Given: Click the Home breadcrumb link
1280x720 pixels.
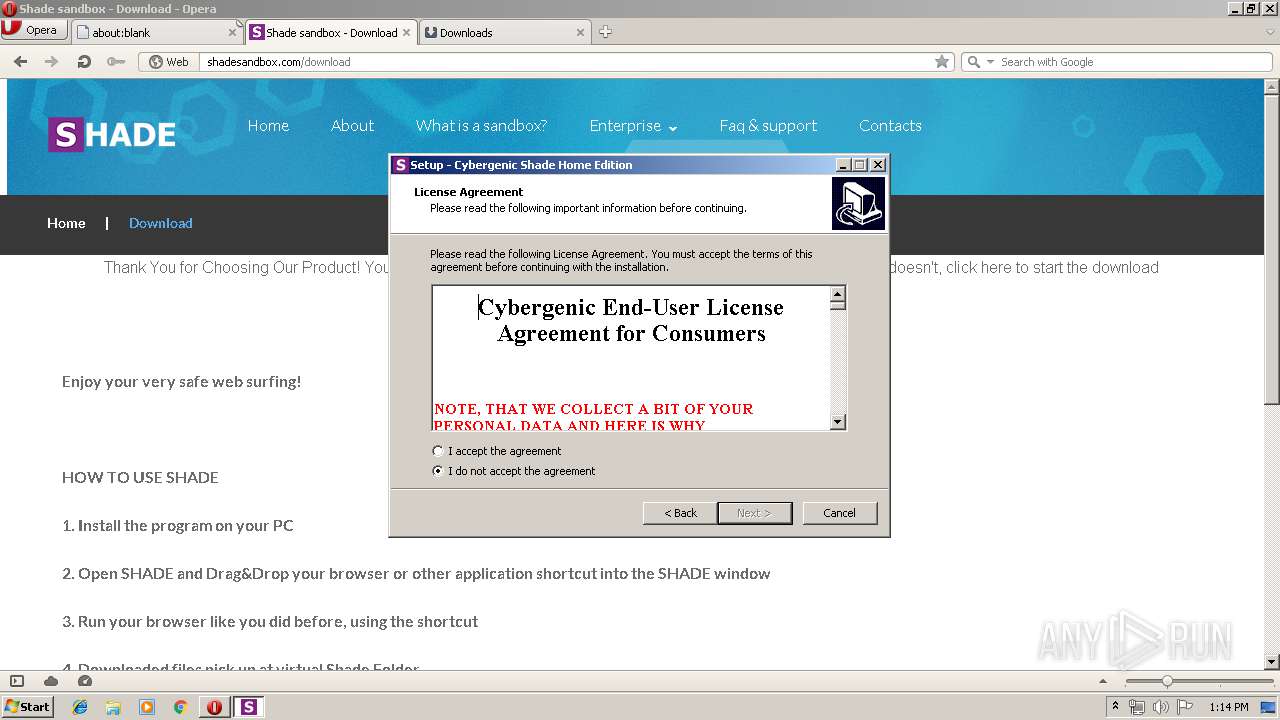Looking at the screenshot, I should (66, 223).
